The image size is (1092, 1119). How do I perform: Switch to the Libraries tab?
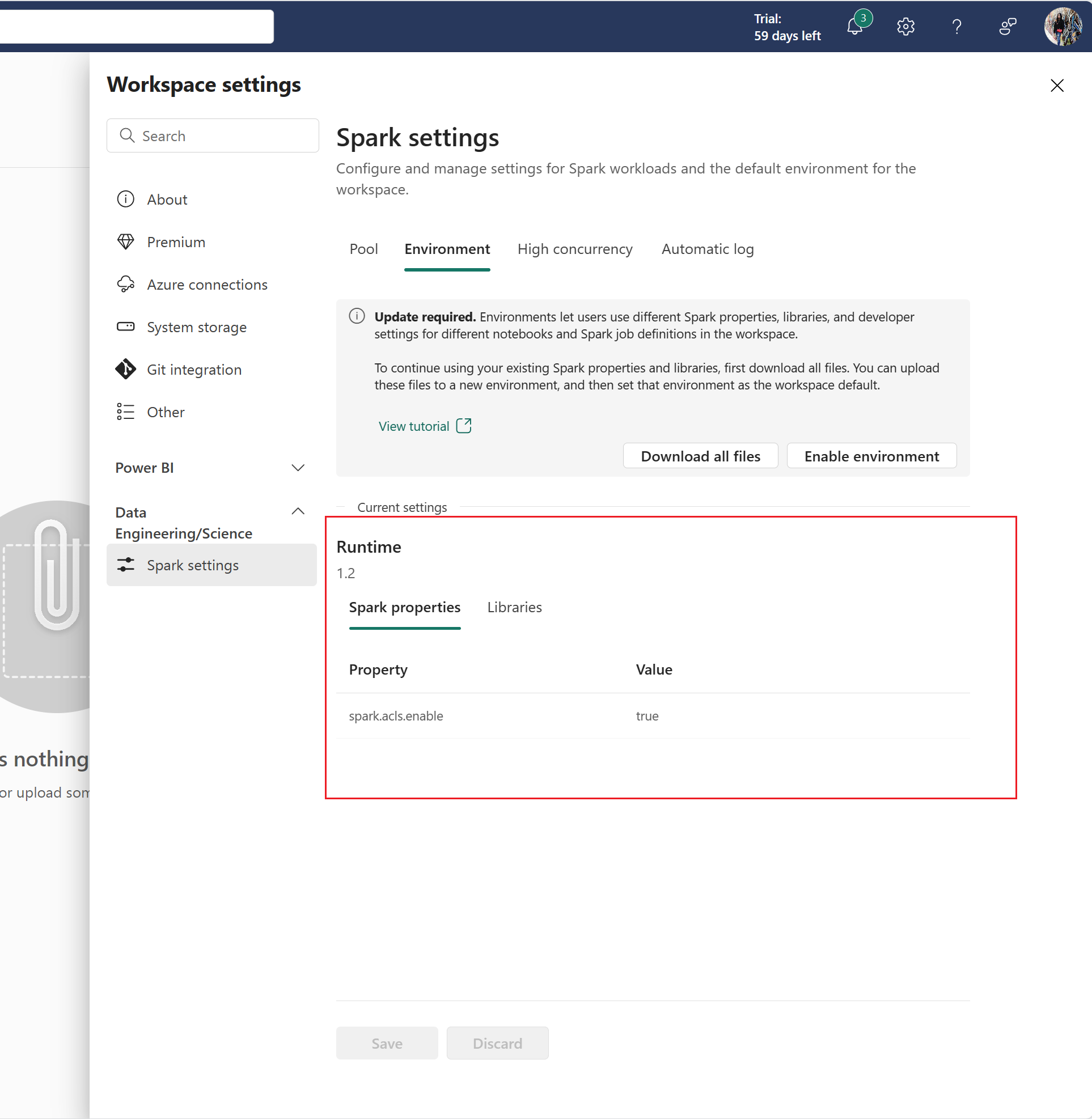click(514, 607)
